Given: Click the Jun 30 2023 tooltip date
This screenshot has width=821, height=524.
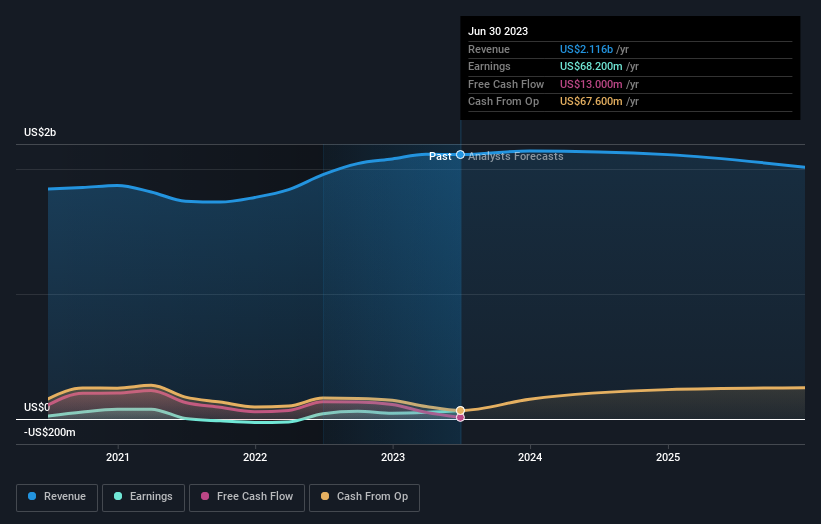Looking at the screenshot, I should click(498, 31).
